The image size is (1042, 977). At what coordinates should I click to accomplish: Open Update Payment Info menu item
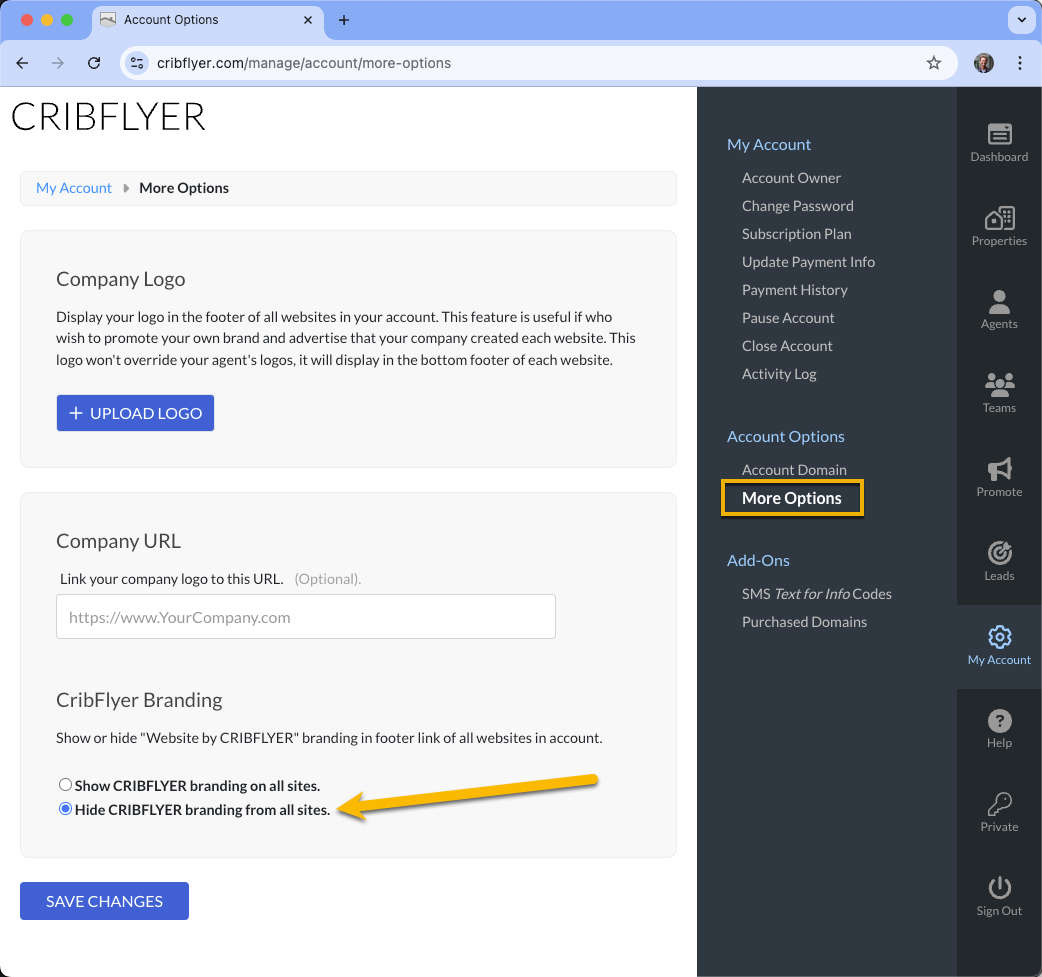click(808, 262)
